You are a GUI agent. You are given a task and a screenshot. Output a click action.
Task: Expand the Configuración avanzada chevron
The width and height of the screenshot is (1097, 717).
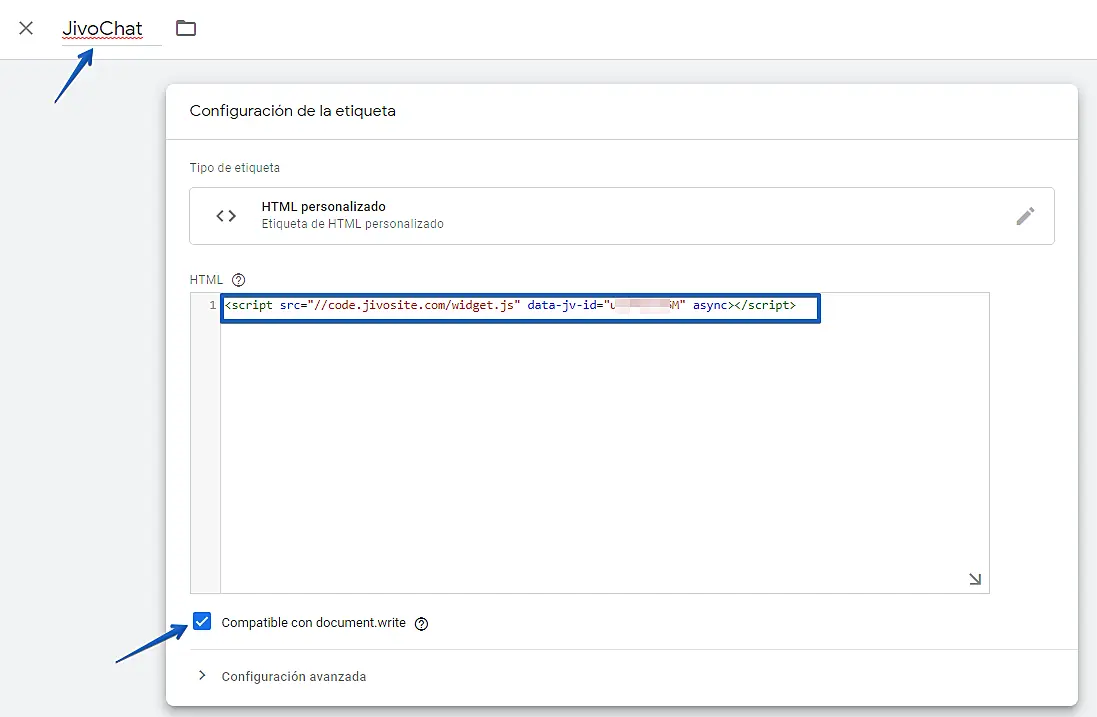(202, 676)
